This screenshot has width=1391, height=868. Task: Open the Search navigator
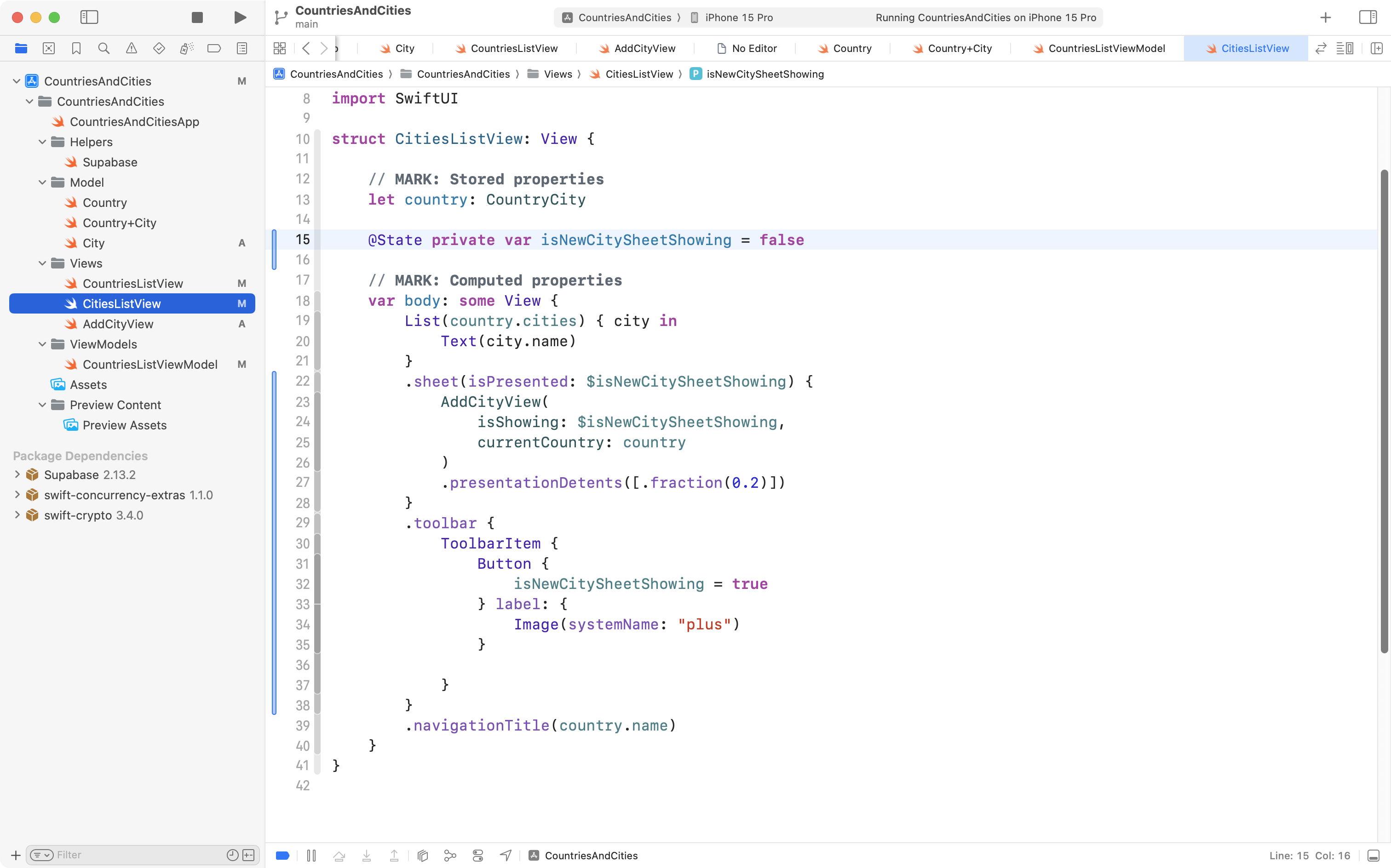point(104,48)
